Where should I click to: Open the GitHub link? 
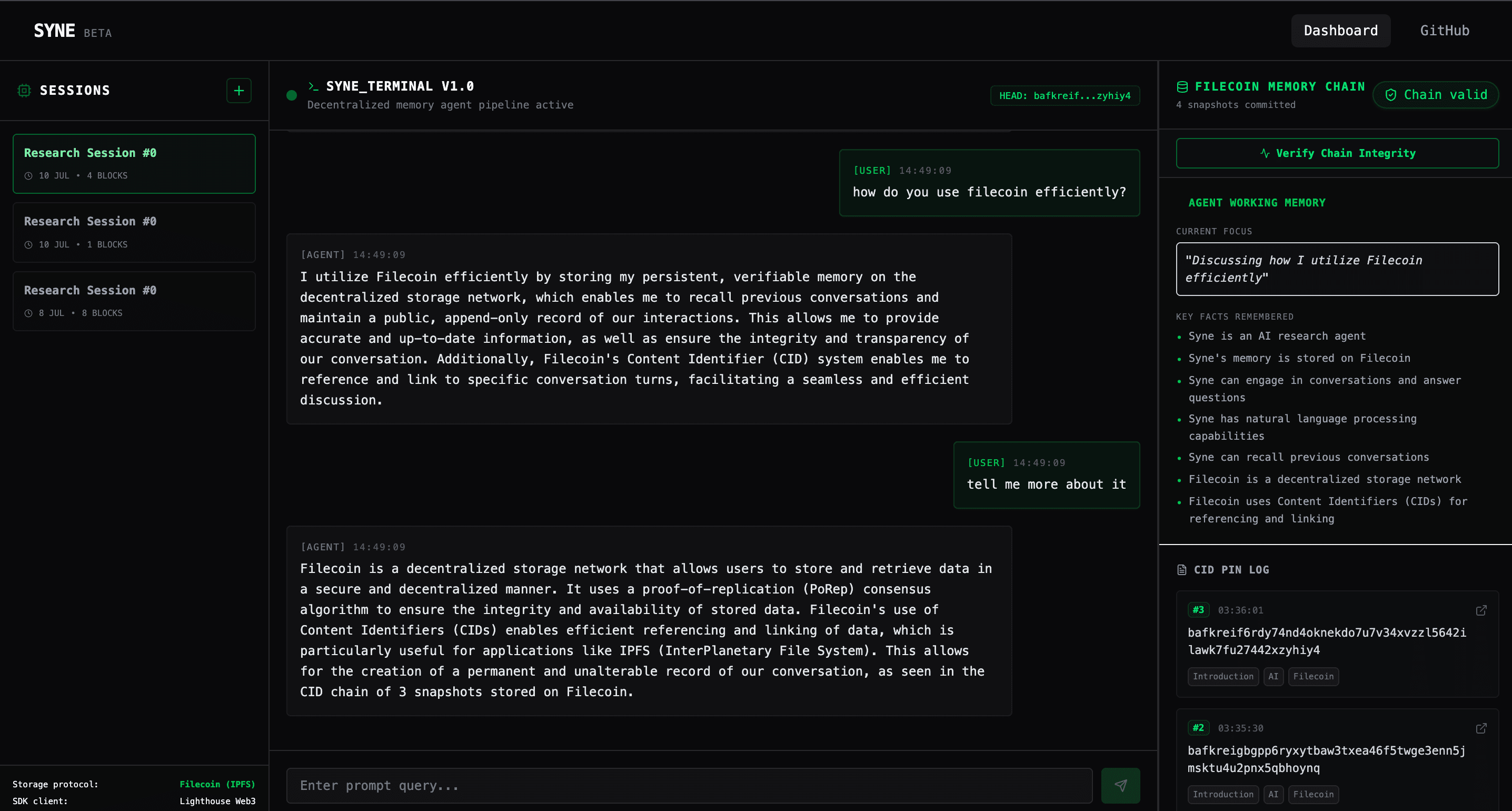click(x=1445, y=31)
